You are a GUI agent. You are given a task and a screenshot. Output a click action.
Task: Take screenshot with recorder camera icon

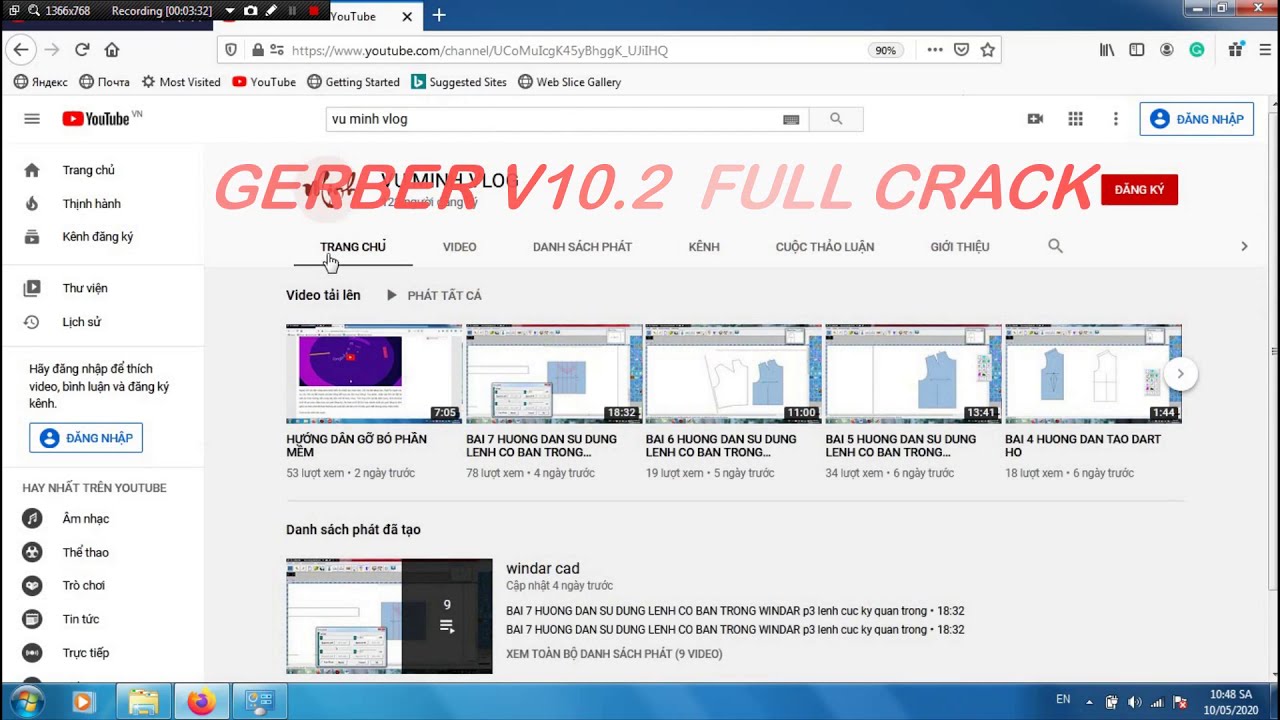coord(250,11)
